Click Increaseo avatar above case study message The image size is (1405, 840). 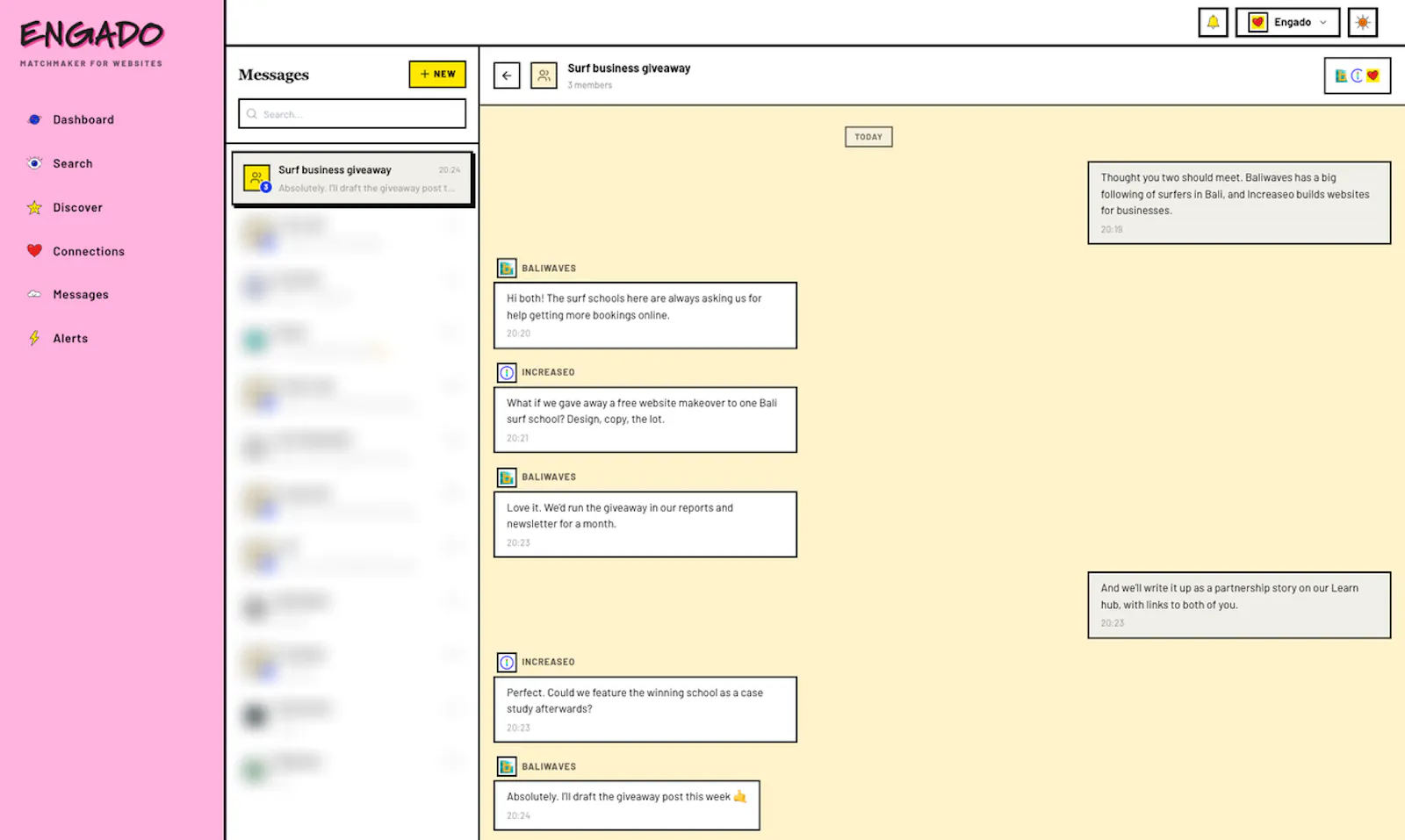[x=507, y=662]
